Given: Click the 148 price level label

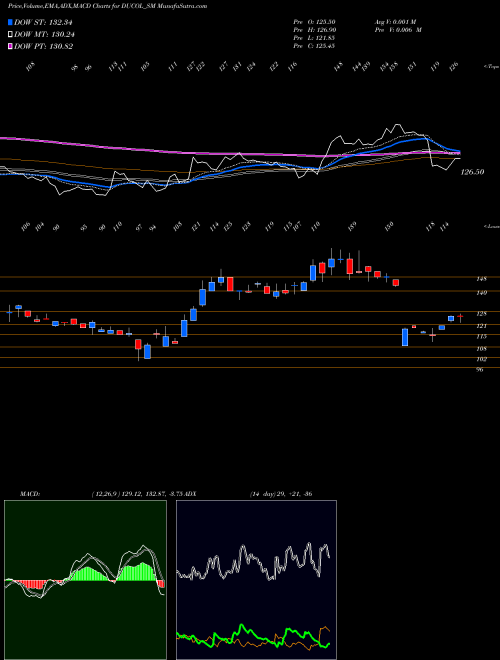Looking at the screenshot, I should (x=481, y=279).
